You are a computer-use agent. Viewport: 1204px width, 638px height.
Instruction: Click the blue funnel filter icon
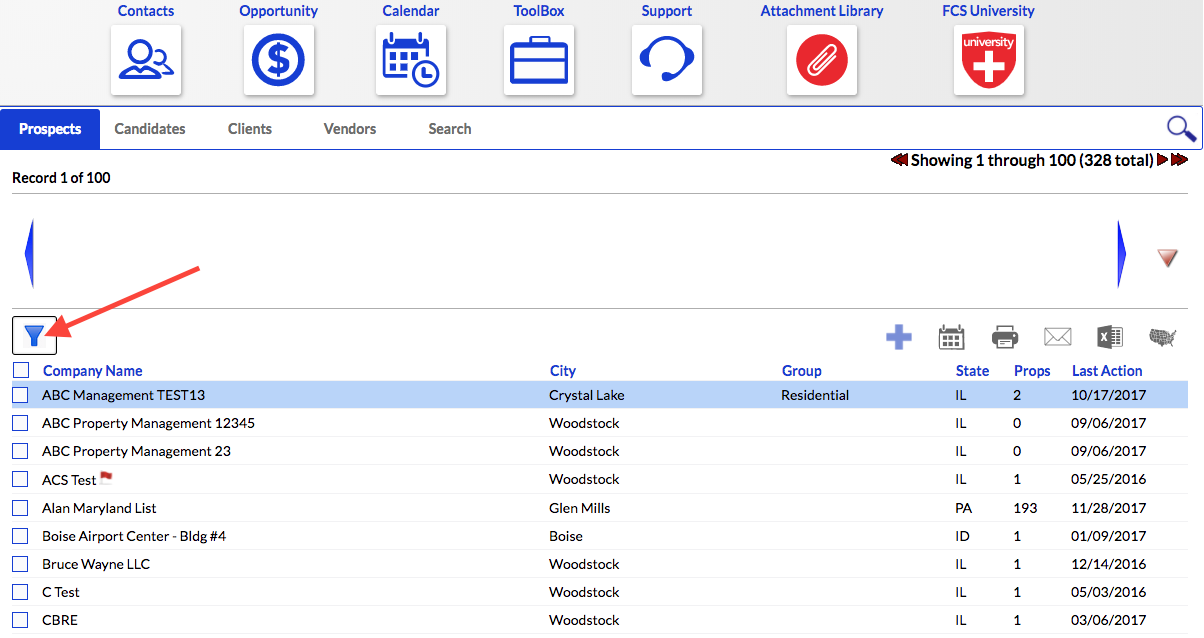(x=35, y=335)
